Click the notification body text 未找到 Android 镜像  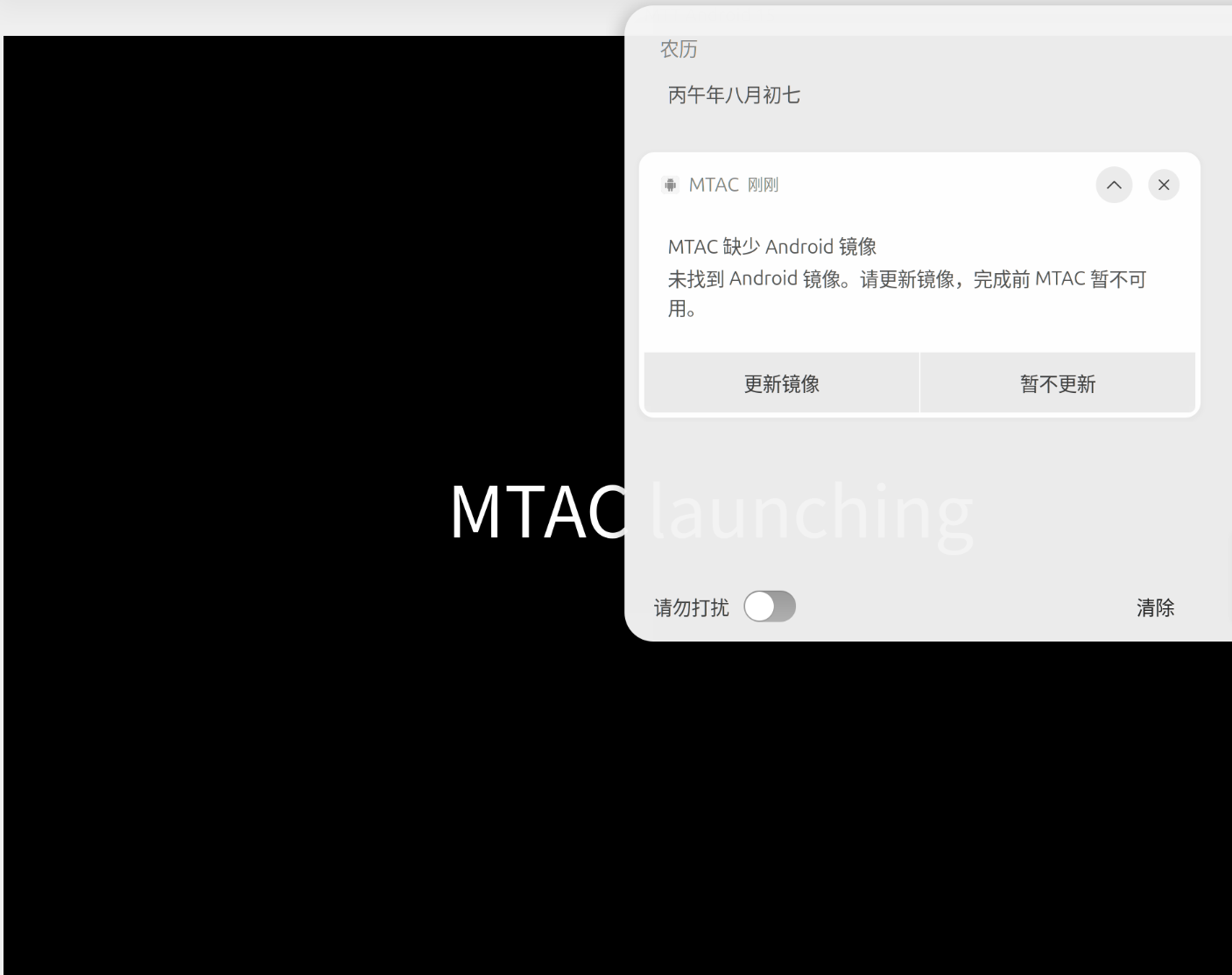907,293
